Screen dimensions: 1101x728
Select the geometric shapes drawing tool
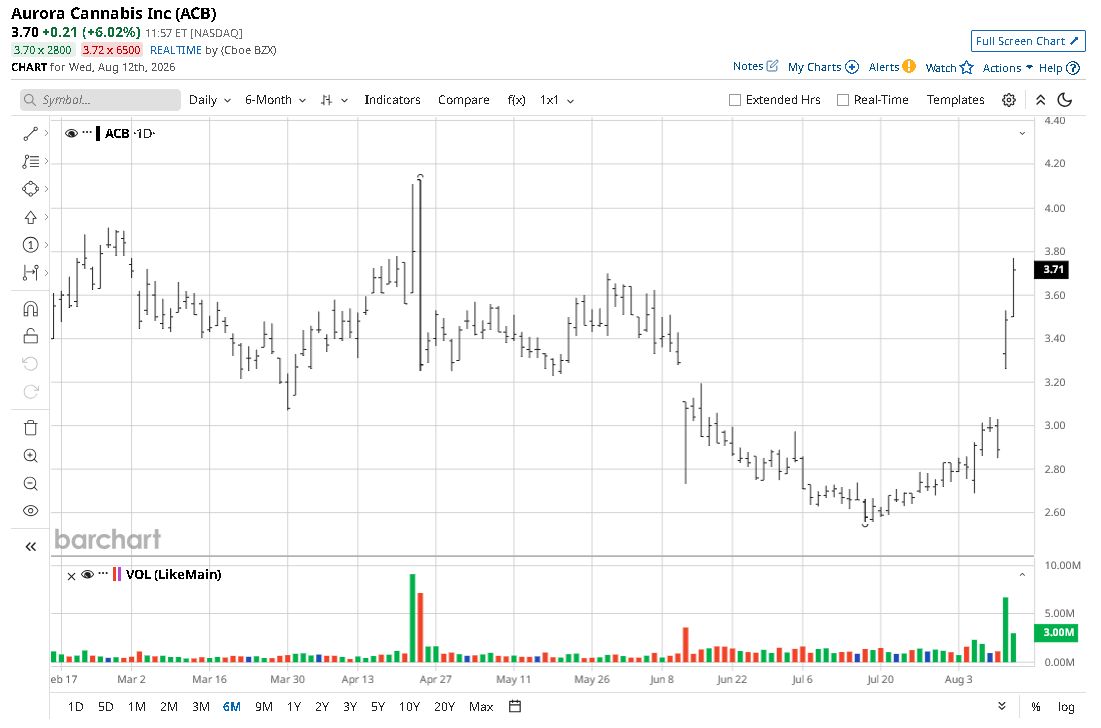click(30, 189)
